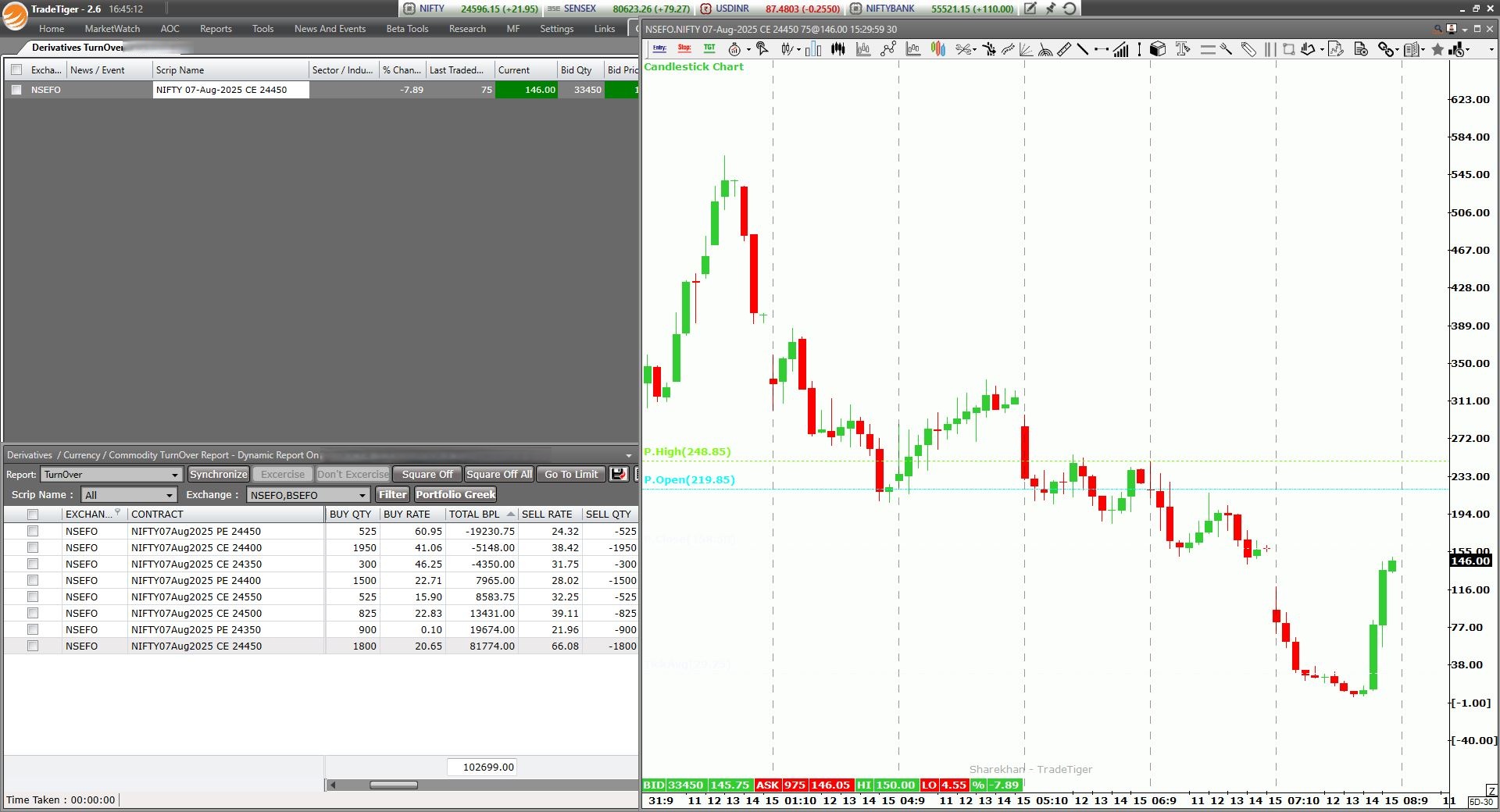Screen dimensions: 1500x812
Task: Open the Exchange NSEFO,BSEFO dropdown
Action: tap(308, 495)
